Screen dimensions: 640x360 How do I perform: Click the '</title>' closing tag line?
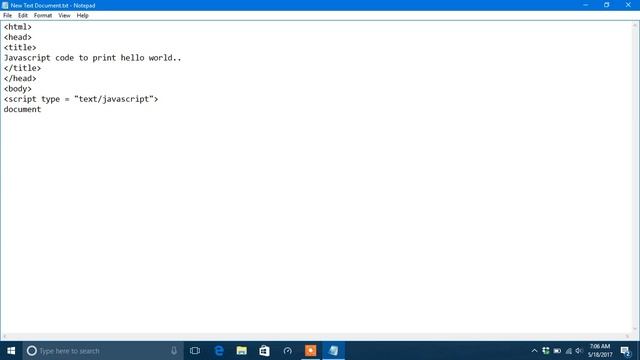(22, 68)
